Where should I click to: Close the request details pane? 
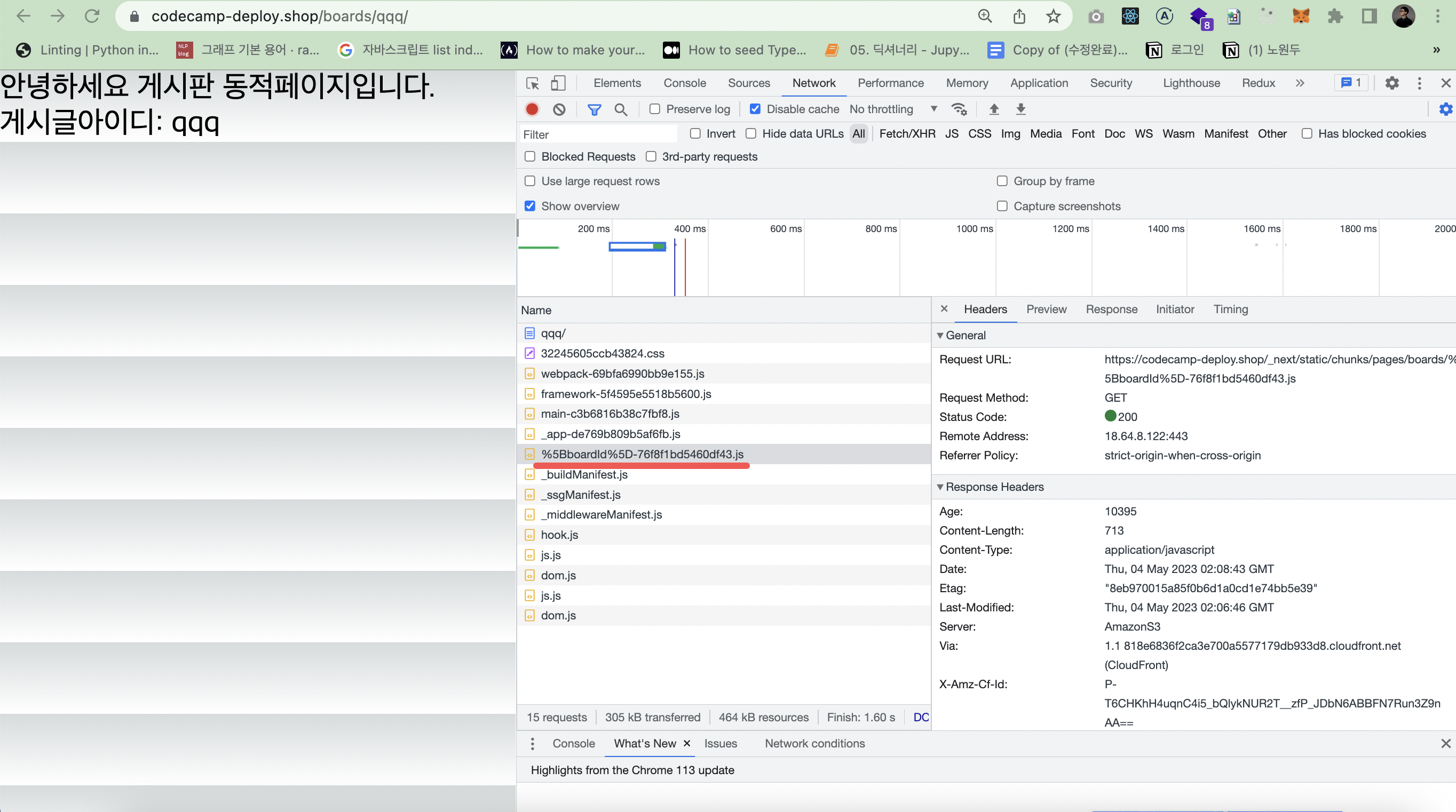[944, 308]
